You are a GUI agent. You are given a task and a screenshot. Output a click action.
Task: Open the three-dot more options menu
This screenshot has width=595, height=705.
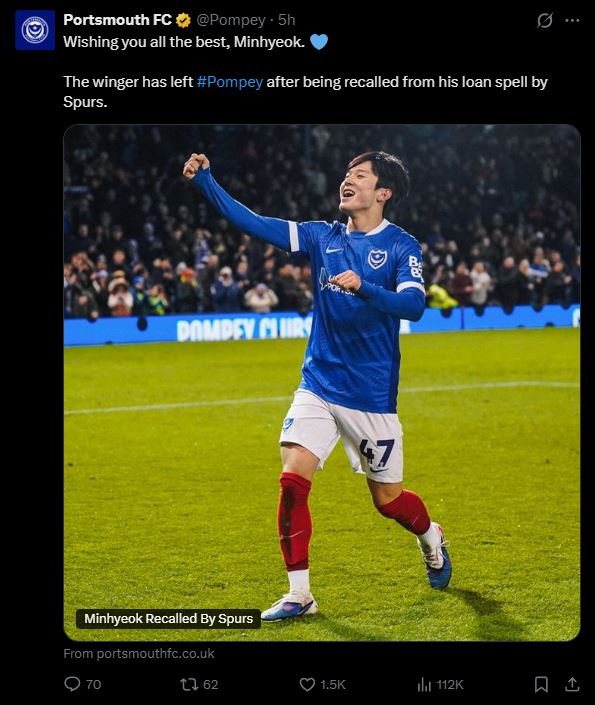point(572,20)
